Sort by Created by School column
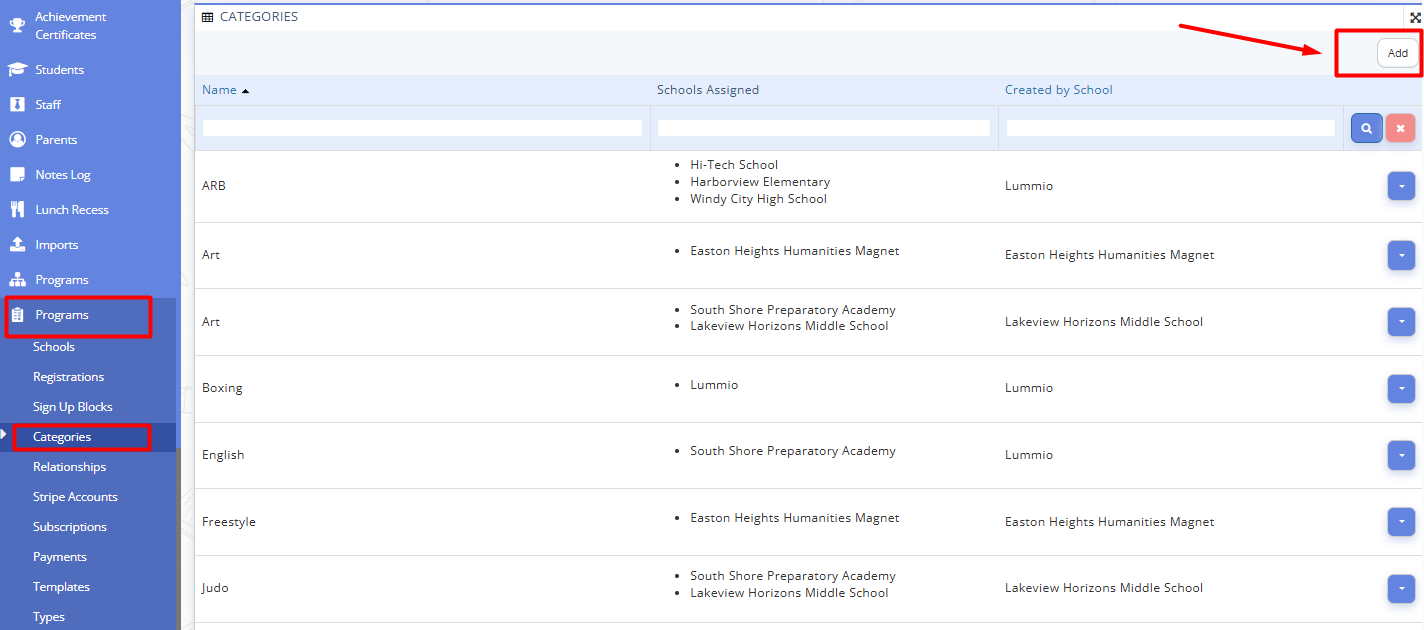Screen dimensions: 1424x630 click(x=1058, y=90)
